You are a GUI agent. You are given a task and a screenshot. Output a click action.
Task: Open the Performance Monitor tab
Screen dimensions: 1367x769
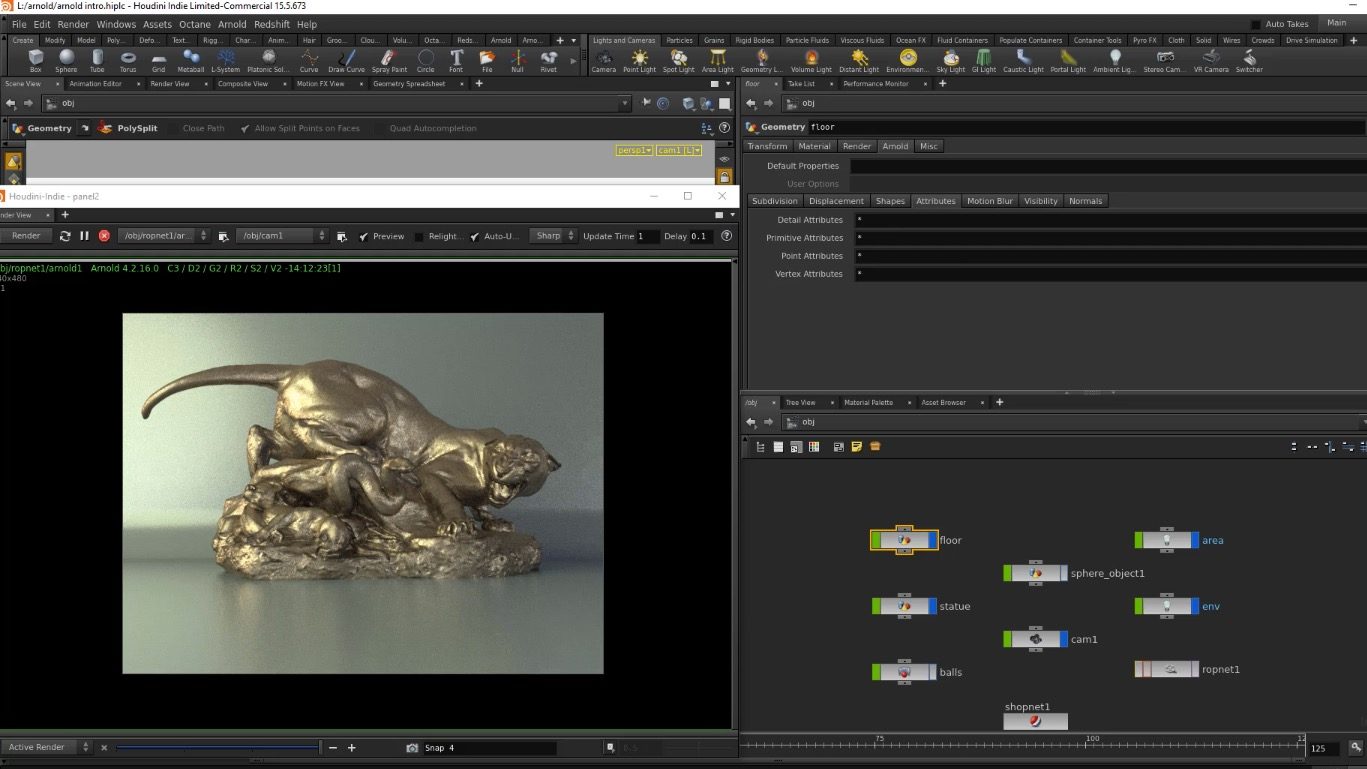[x=876, y=84]
